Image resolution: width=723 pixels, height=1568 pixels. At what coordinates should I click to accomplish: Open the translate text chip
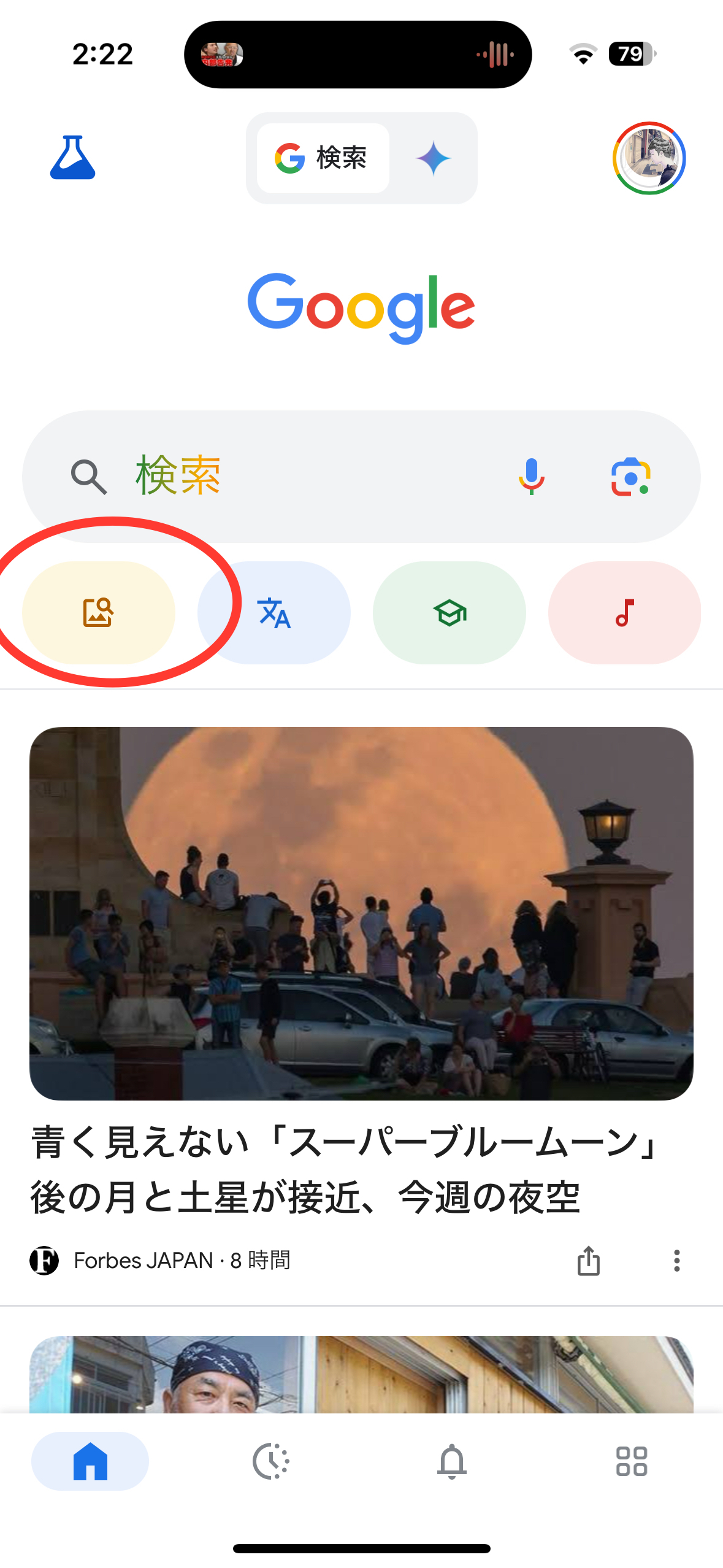(274, 612)
